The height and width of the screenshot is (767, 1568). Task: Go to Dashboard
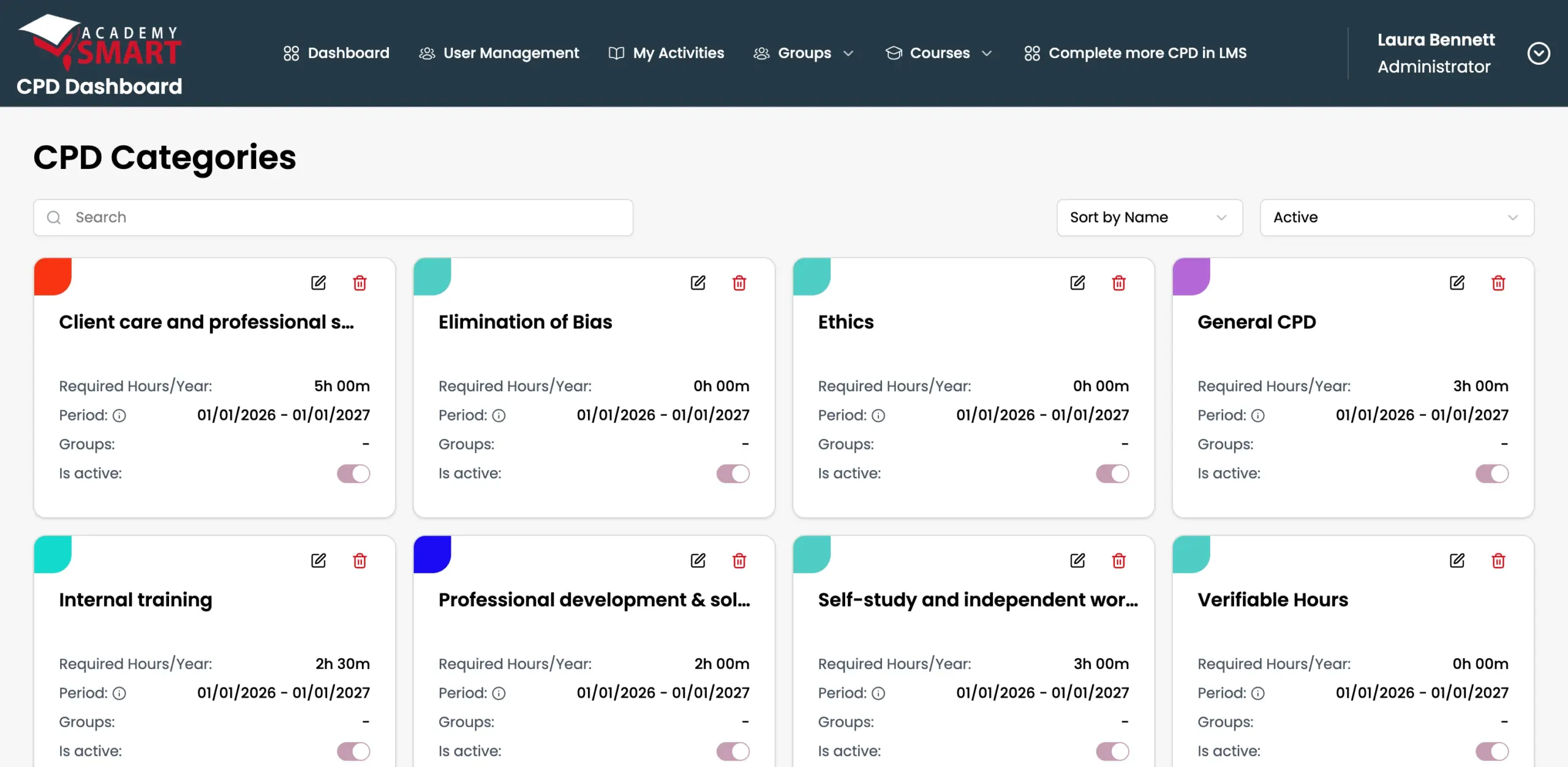pyautogui.click(x=336, y=53)
